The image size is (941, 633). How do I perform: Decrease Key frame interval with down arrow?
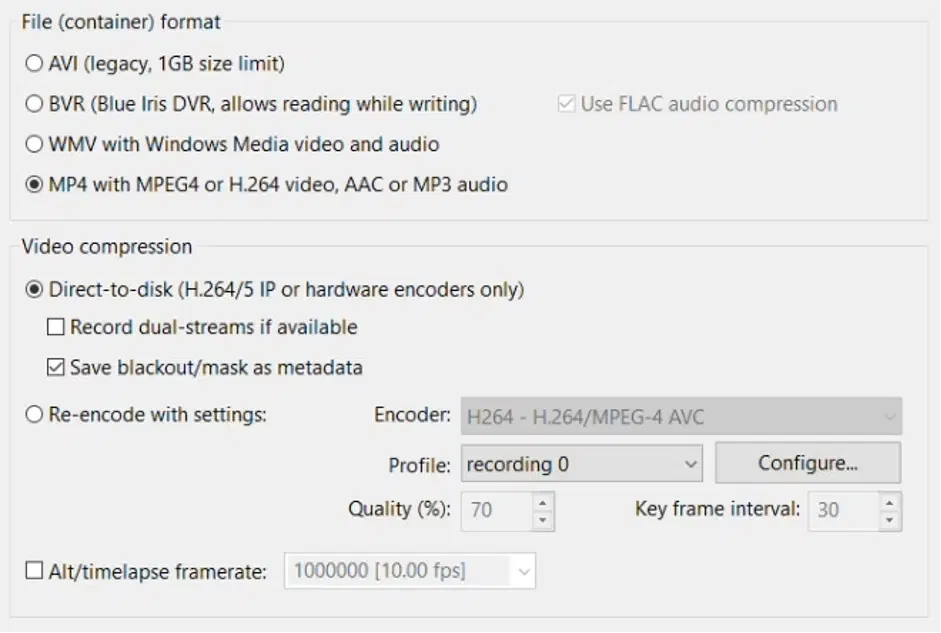click(889, 519)
